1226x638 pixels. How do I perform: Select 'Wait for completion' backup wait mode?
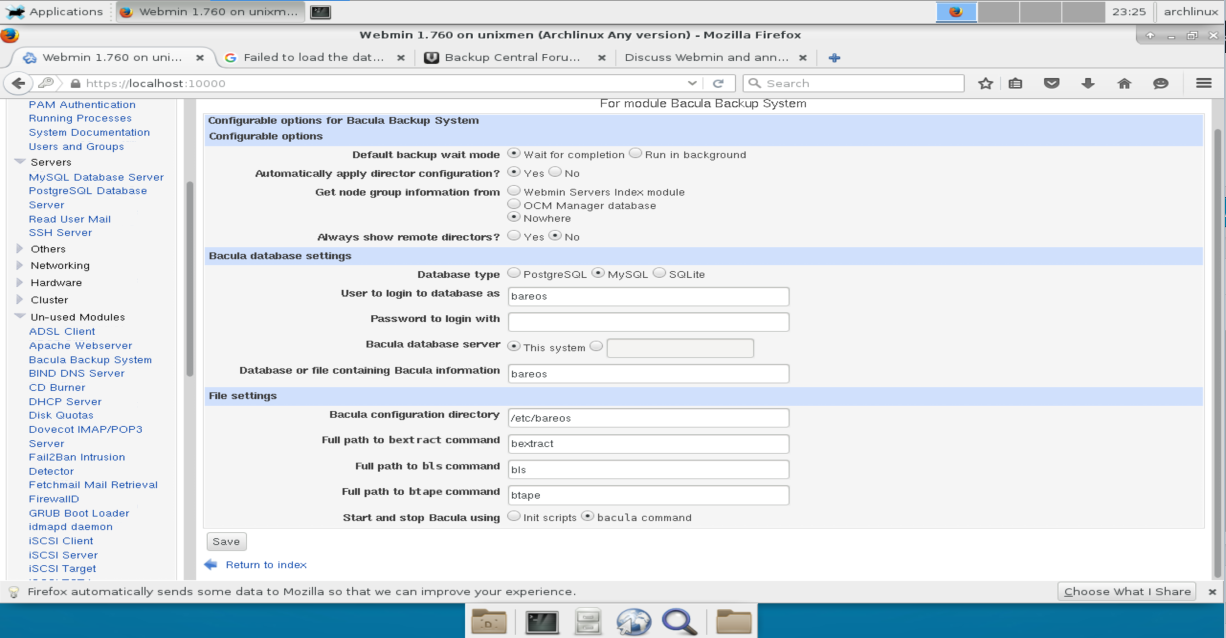click(x=514, y=154)
